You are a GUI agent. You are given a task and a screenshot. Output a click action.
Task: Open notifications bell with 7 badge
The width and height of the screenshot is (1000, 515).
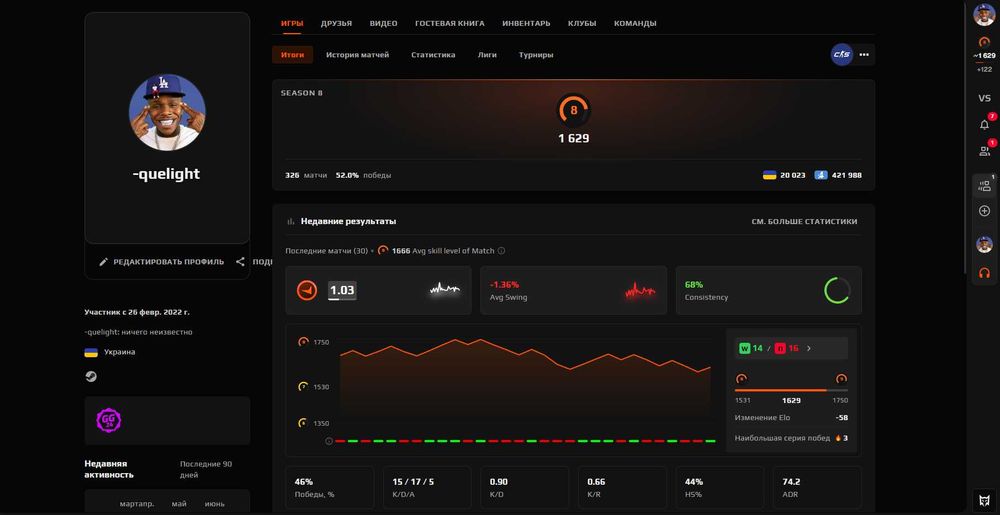pos(984,124)
